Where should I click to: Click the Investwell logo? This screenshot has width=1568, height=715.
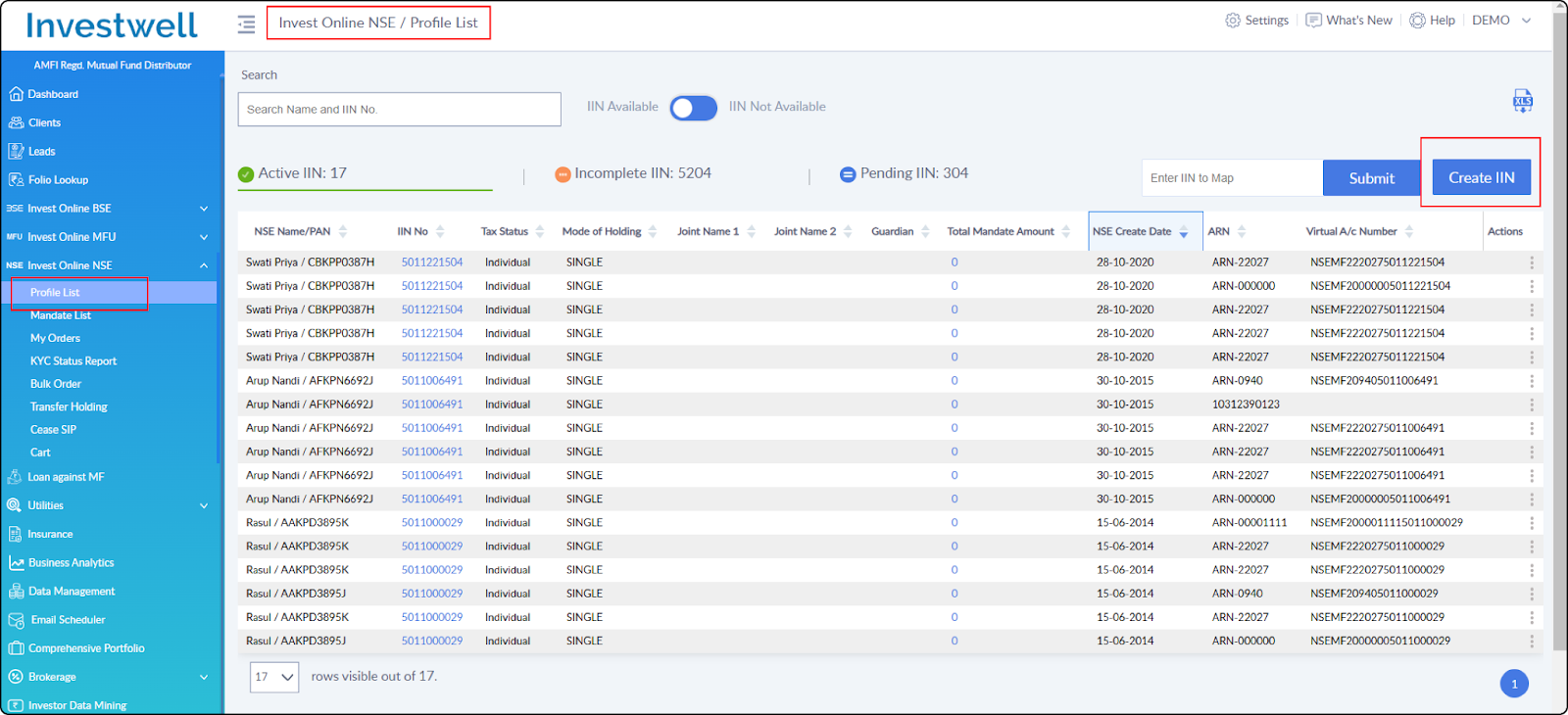[x=112, y=24]
